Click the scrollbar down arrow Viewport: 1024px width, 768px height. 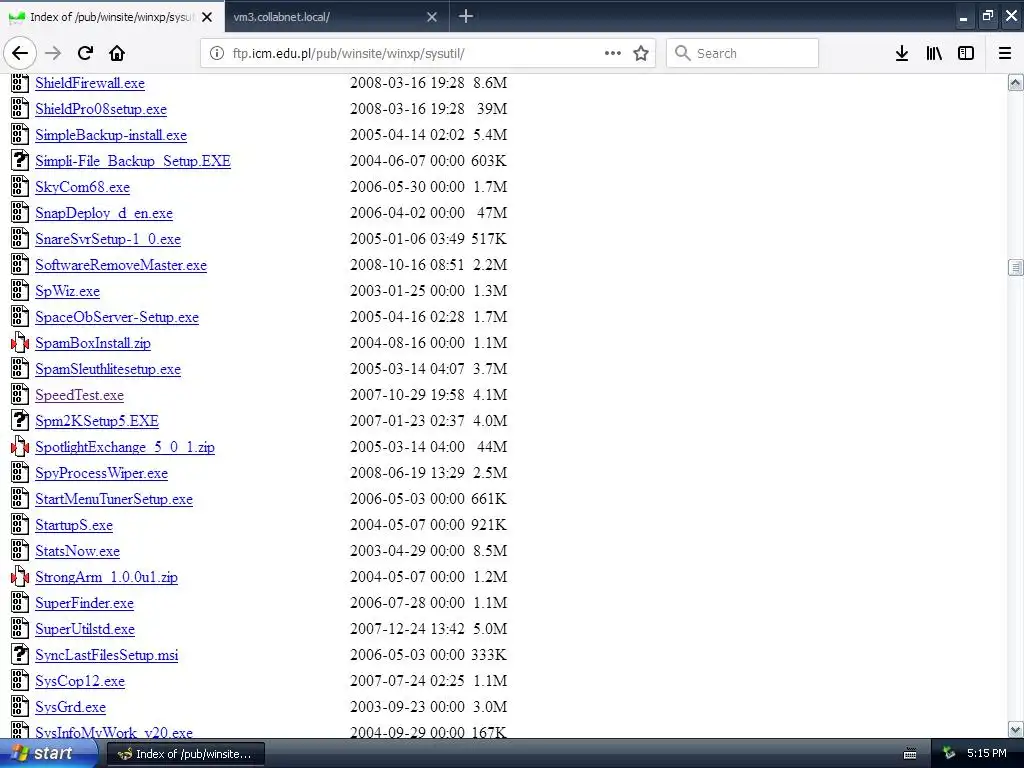(1016, 729)
